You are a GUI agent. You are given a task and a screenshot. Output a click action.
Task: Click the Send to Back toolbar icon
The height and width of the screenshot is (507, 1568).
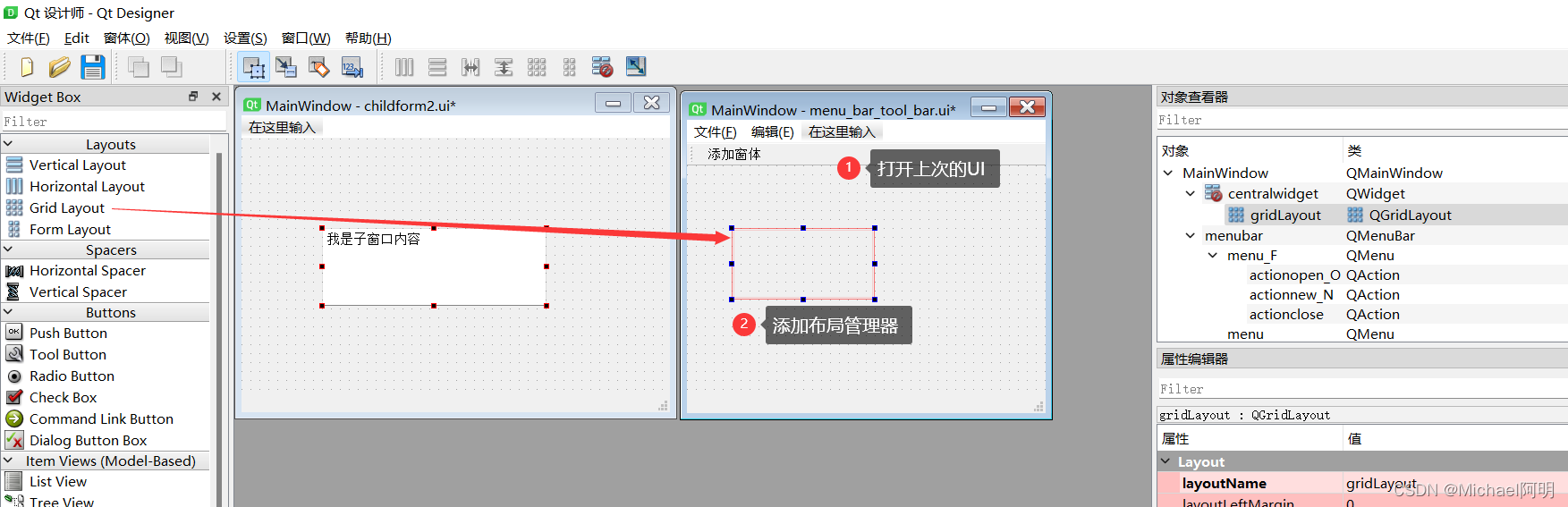point(139,67)
